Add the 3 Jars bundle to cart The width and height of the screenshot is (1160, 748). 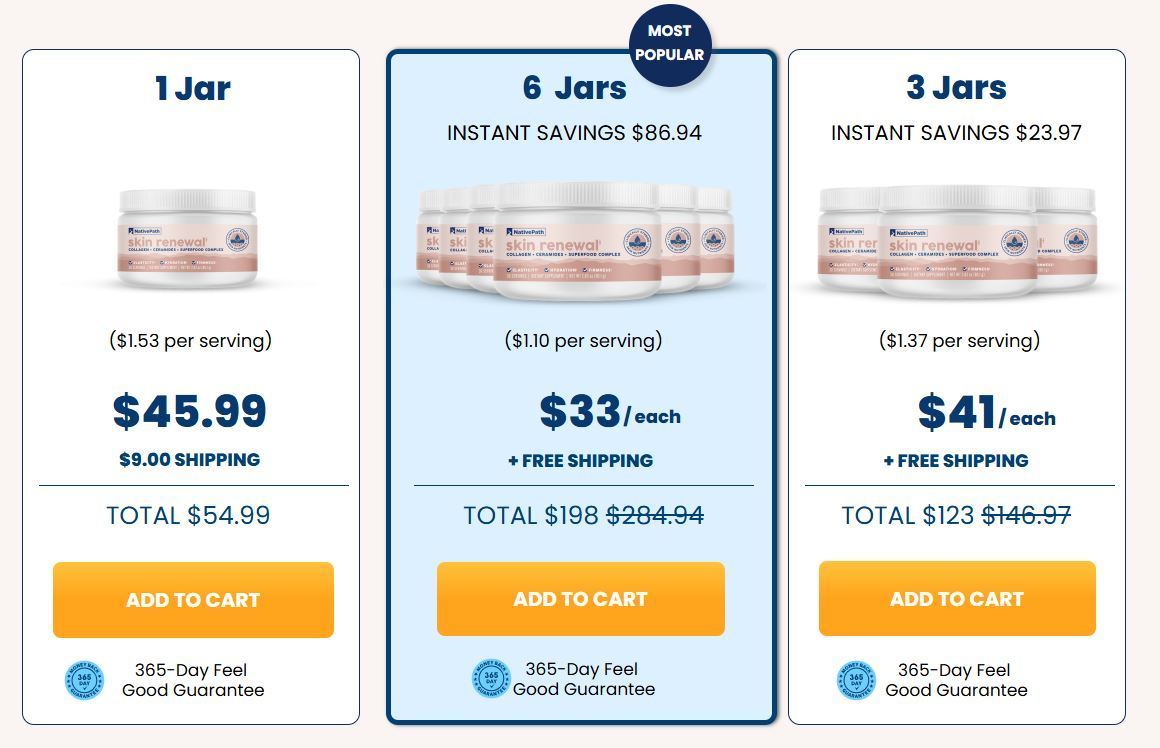click(x=957, y=599)
